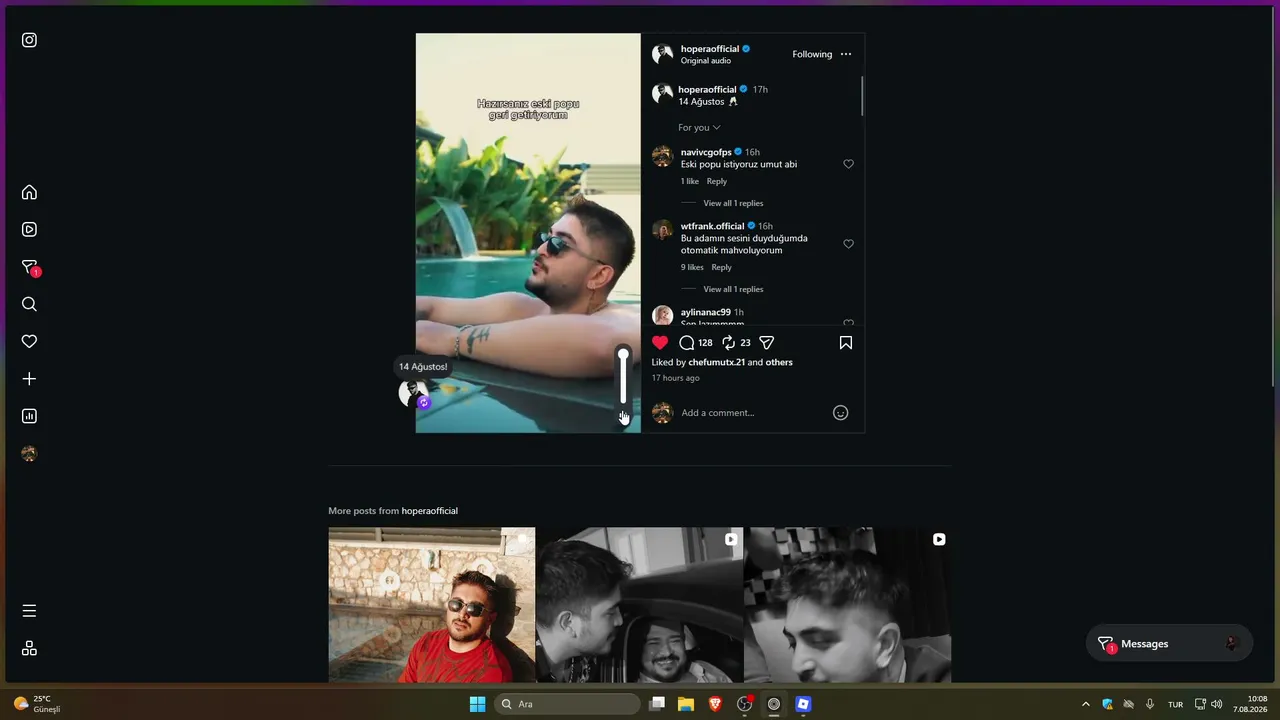Like the wtfrank.official comment

[x=848, y=244]
